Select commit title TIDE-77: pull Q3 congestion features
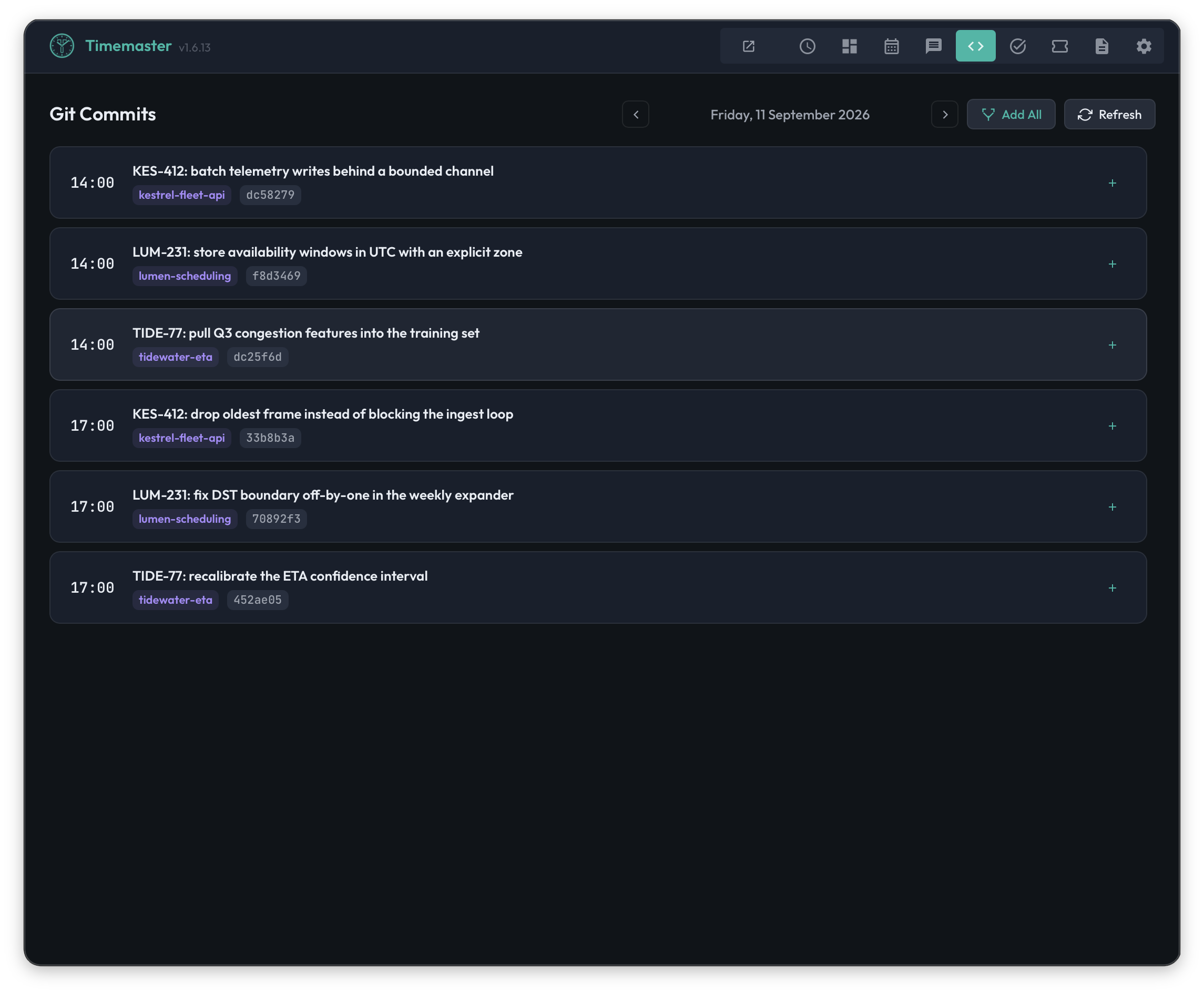Screen dimensions: 1204x994 pos(306,333)
